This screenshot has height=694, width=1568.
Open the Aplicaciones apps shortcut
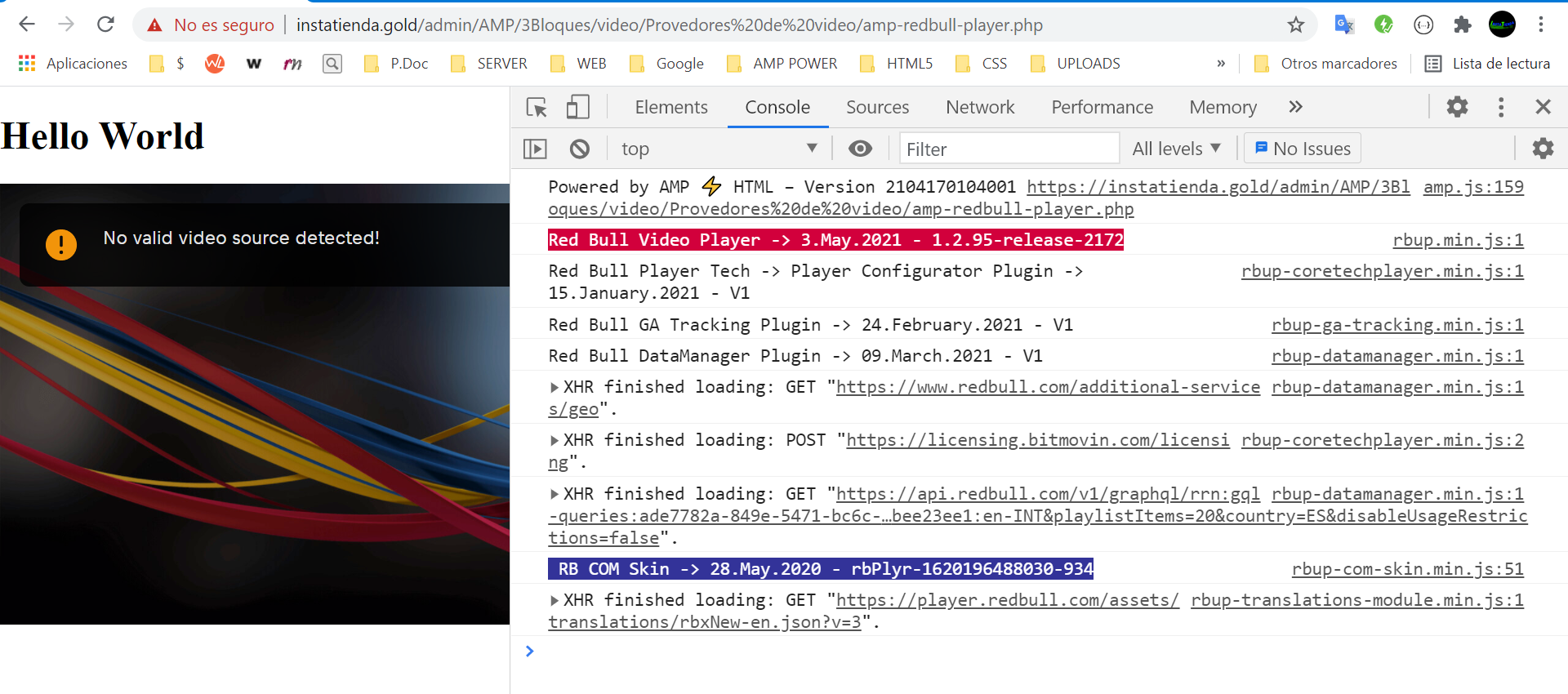[x=73, y=64]
